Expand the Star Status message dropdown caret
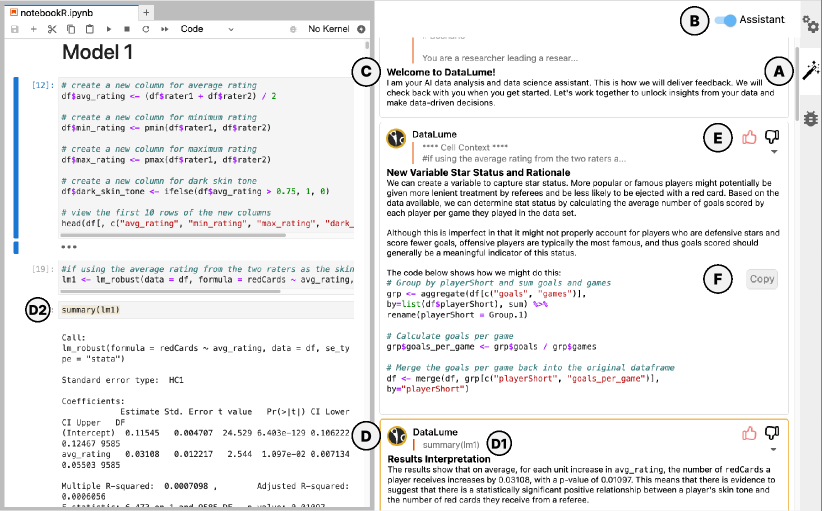The width and height of the screenshot is (830, 511). pyautogui.click(x=774, y=152)
